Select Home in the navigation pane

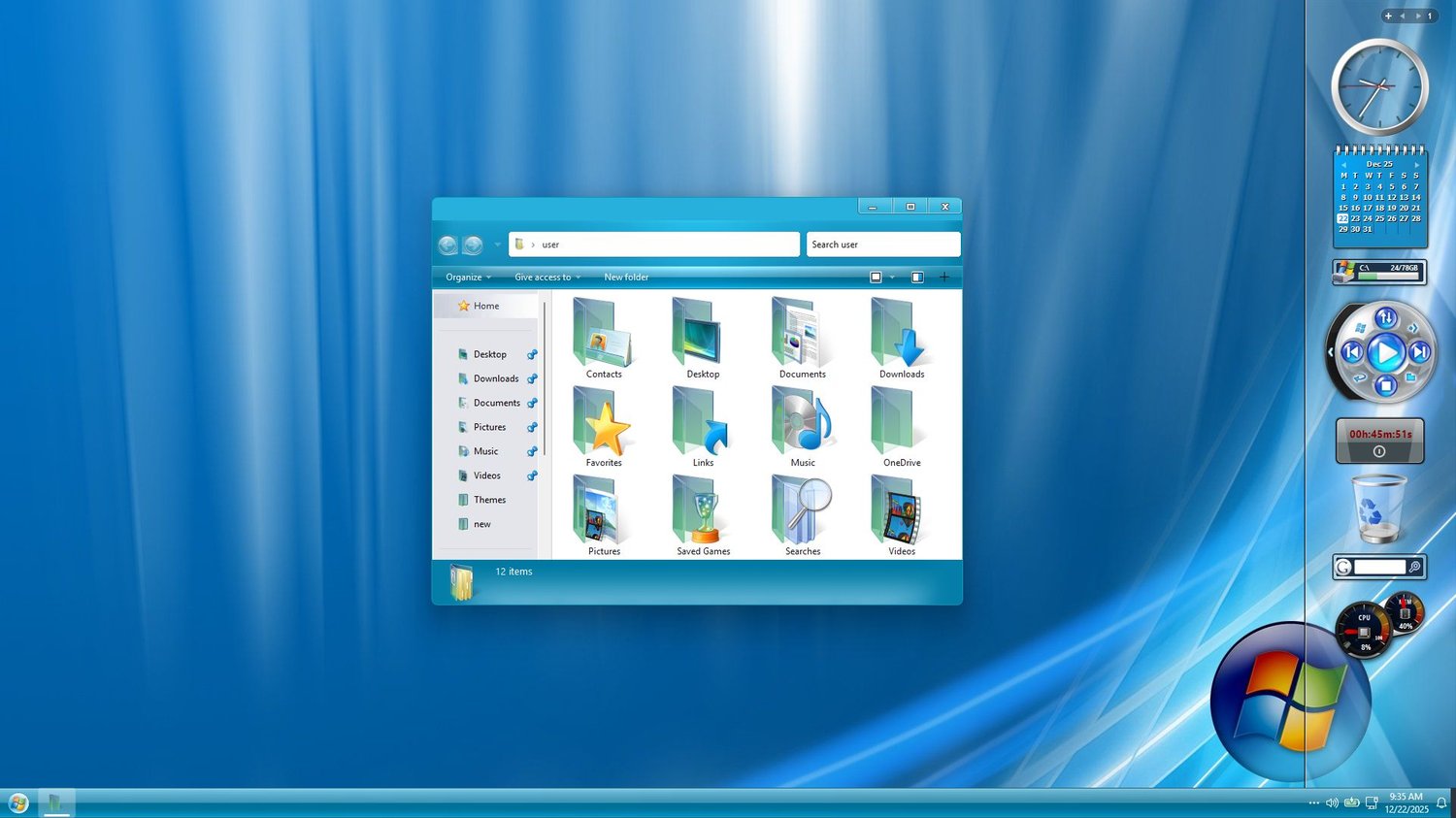tap(486, 306)
